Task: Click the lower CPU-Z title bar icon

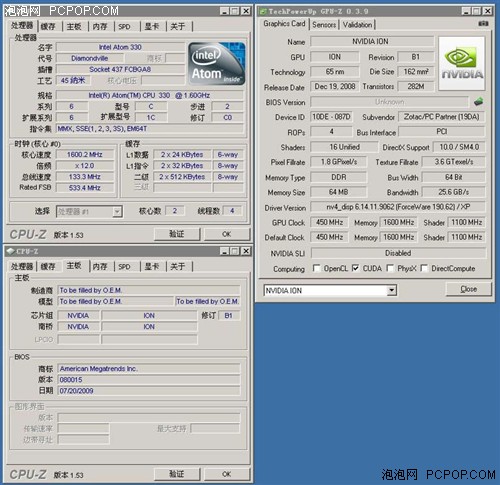Action: click(11, 251)
